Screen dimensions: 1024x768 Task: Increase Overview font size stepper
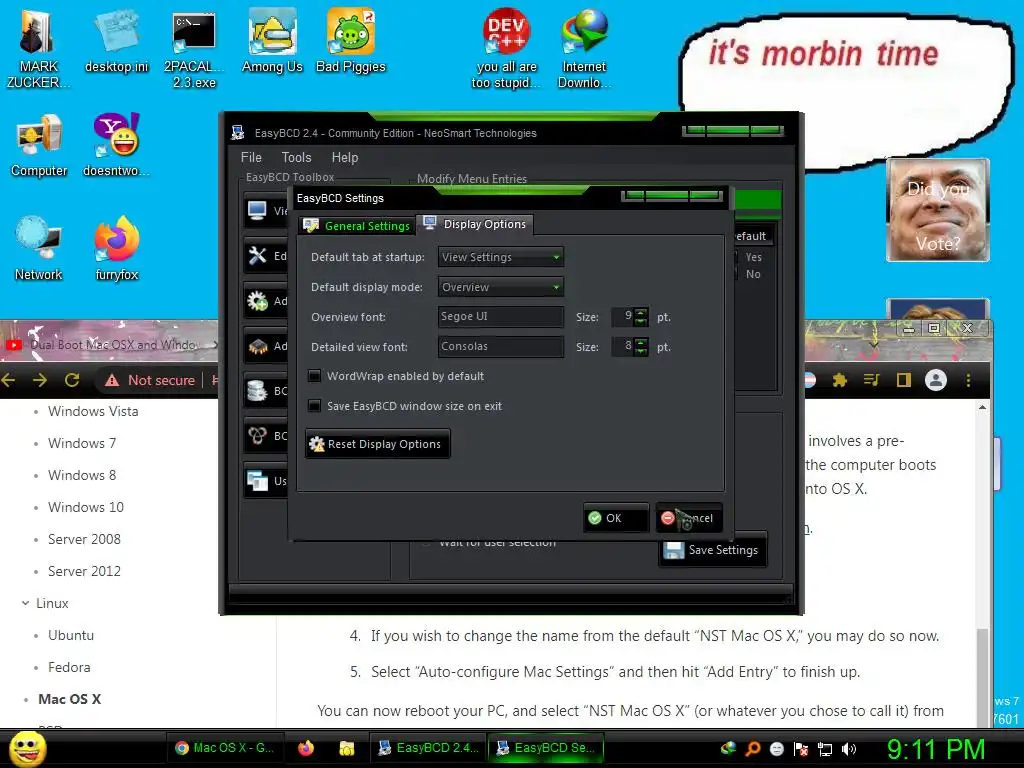[x=641, y=312]
